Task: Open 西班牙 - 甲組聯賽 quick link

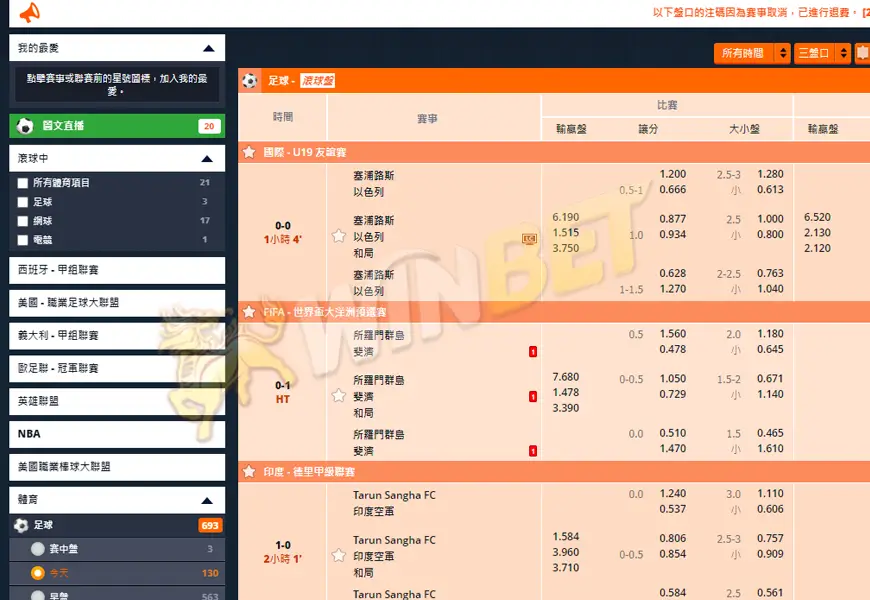Action: (x=117, y=270)
